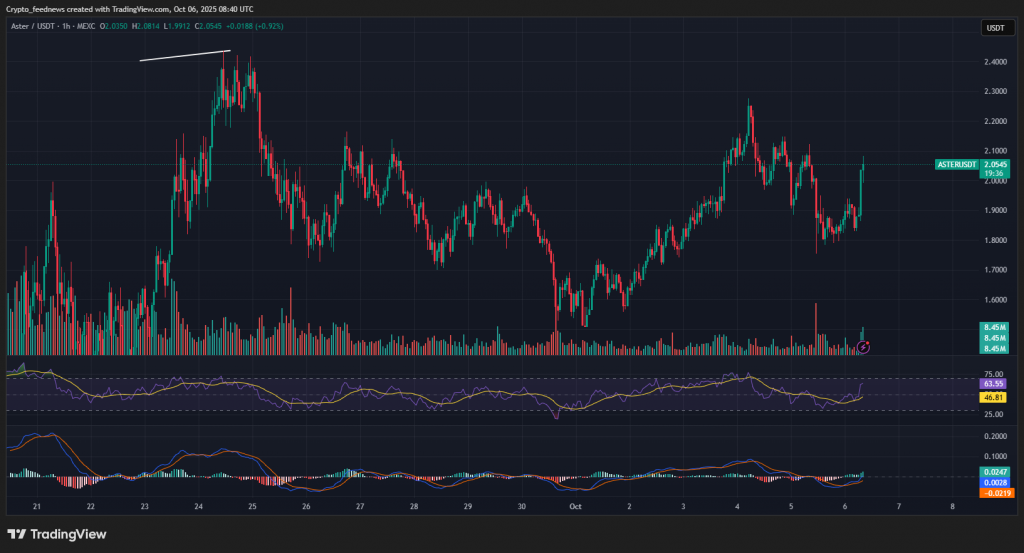Click the TradingView logo icon
This screenshot has height=553, width=1024.
click(x=17, y=533)
